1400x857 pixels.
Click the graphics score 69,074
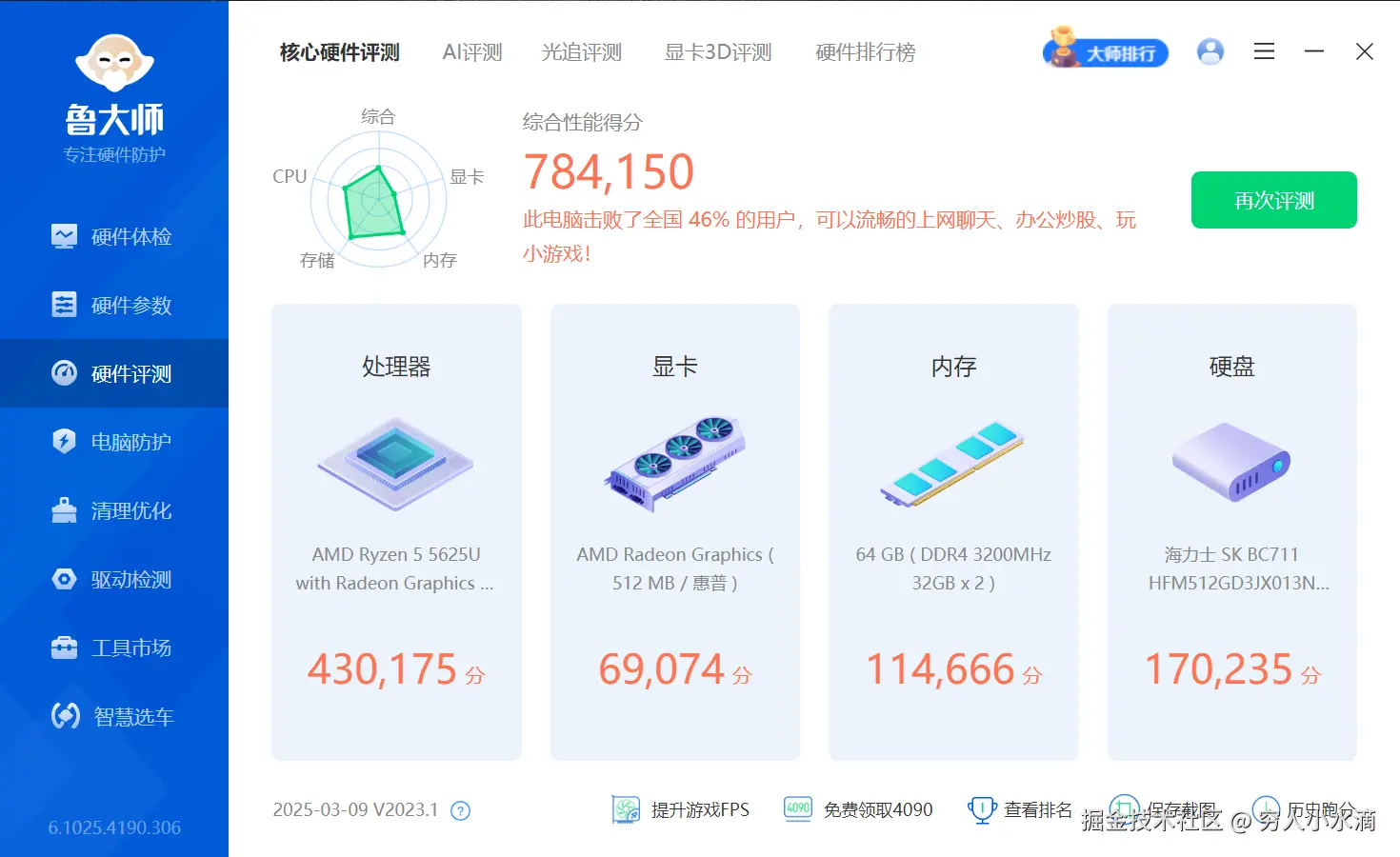662,669
